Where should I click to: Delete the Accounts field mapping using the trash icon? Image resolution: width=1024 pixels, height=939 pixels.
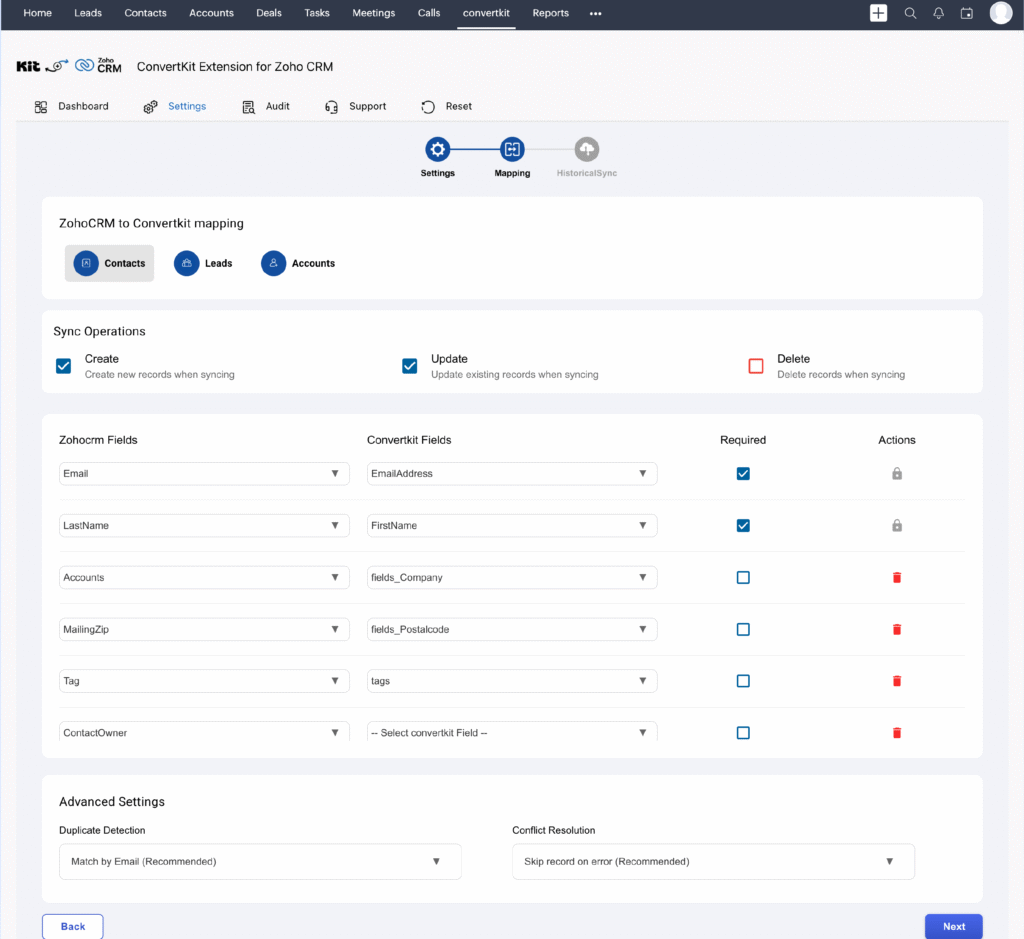point(896,577)
